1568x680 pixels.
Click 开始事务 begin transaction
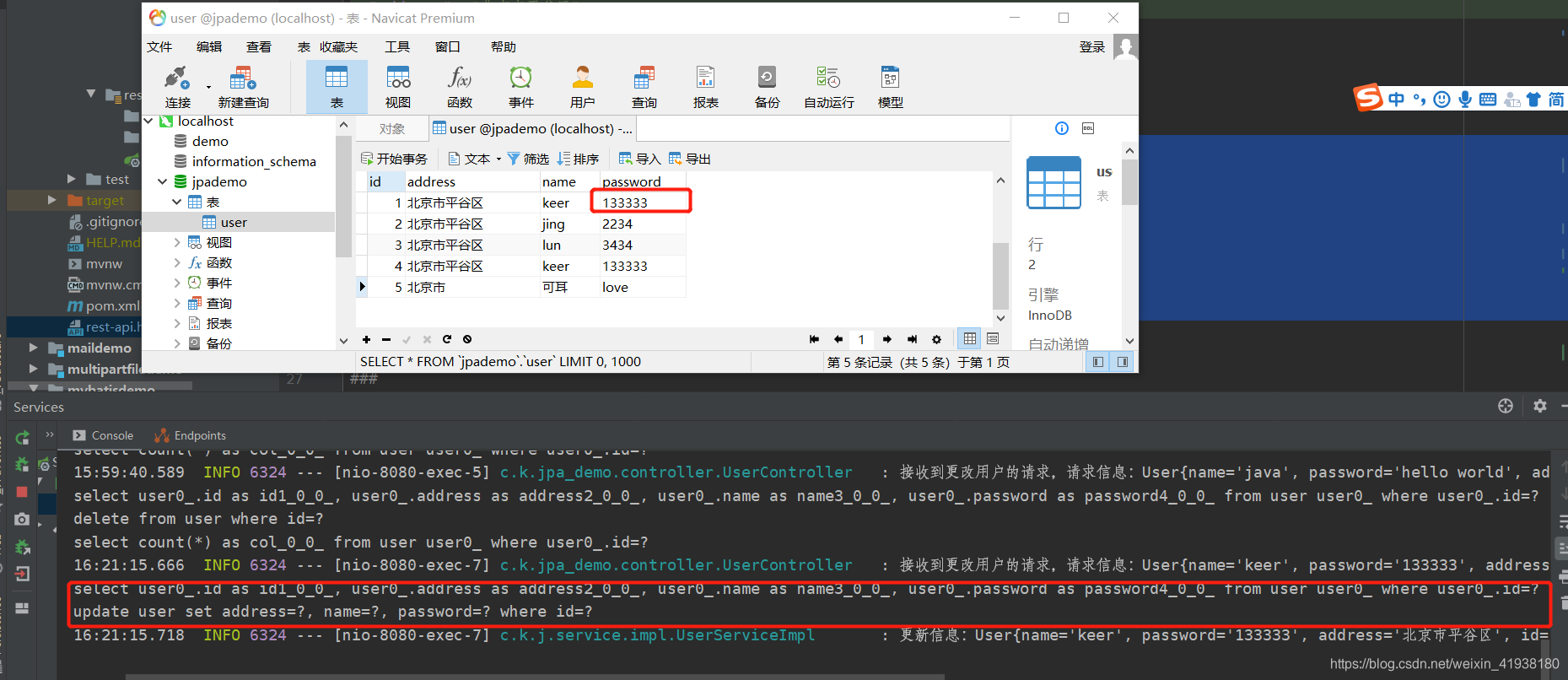[394, 159]
